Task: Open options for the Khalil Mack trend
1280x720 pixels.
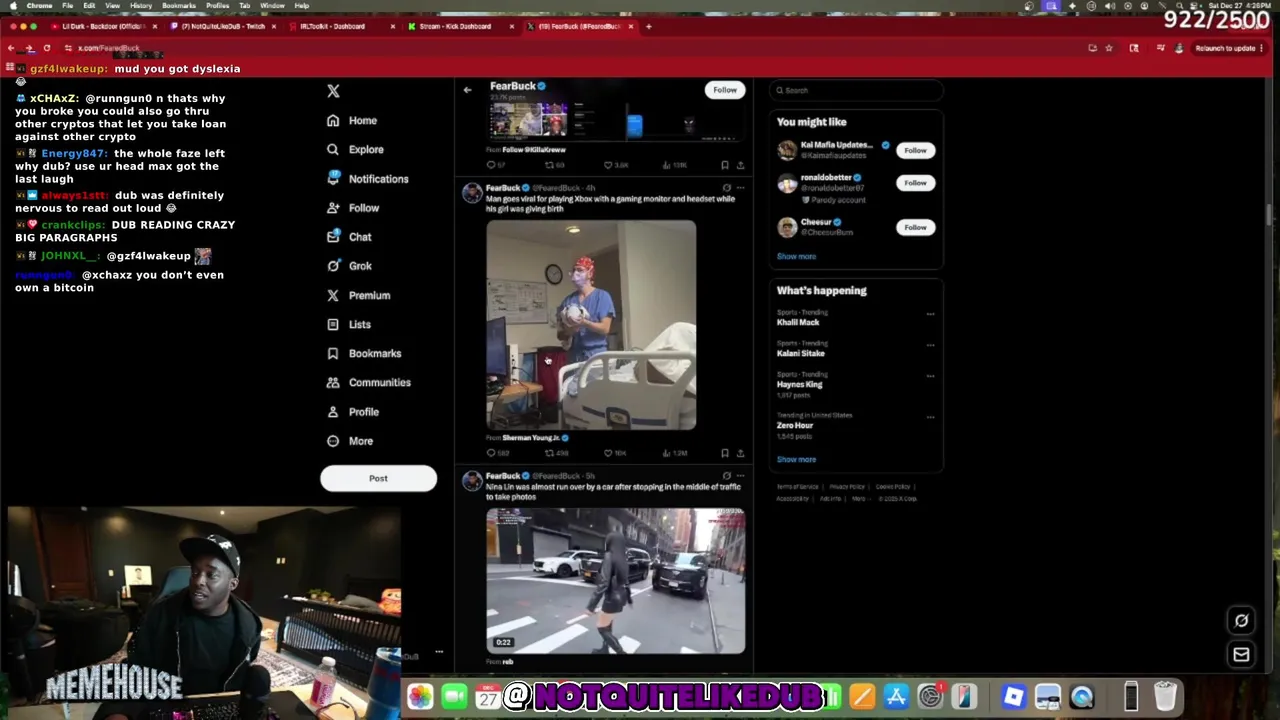Action: pyautogui.click(x=930, y=314)
